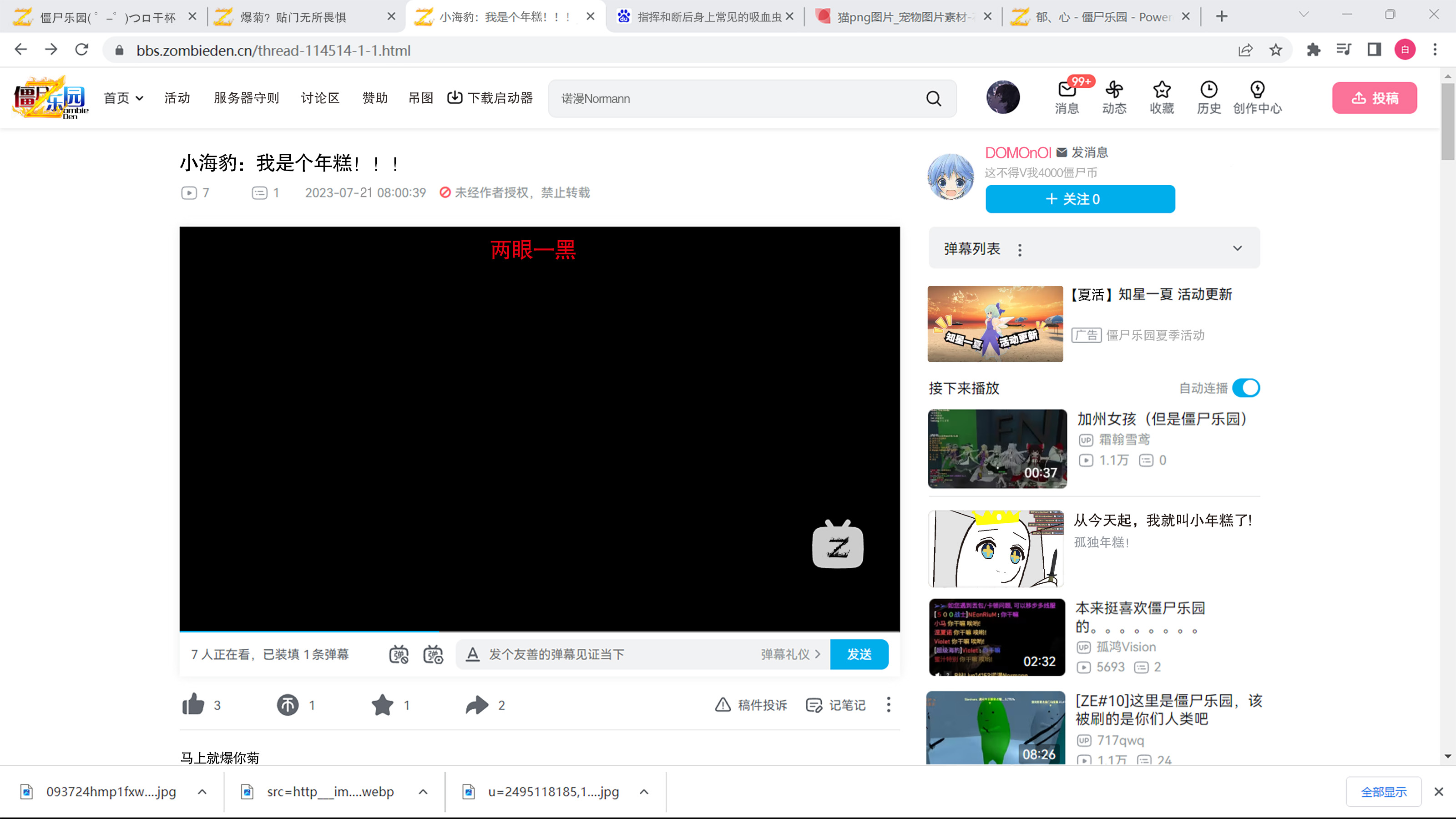The image size is (1456, 819).
Task: Click the 发送 send danmaku button
Action: click(859, 654)
